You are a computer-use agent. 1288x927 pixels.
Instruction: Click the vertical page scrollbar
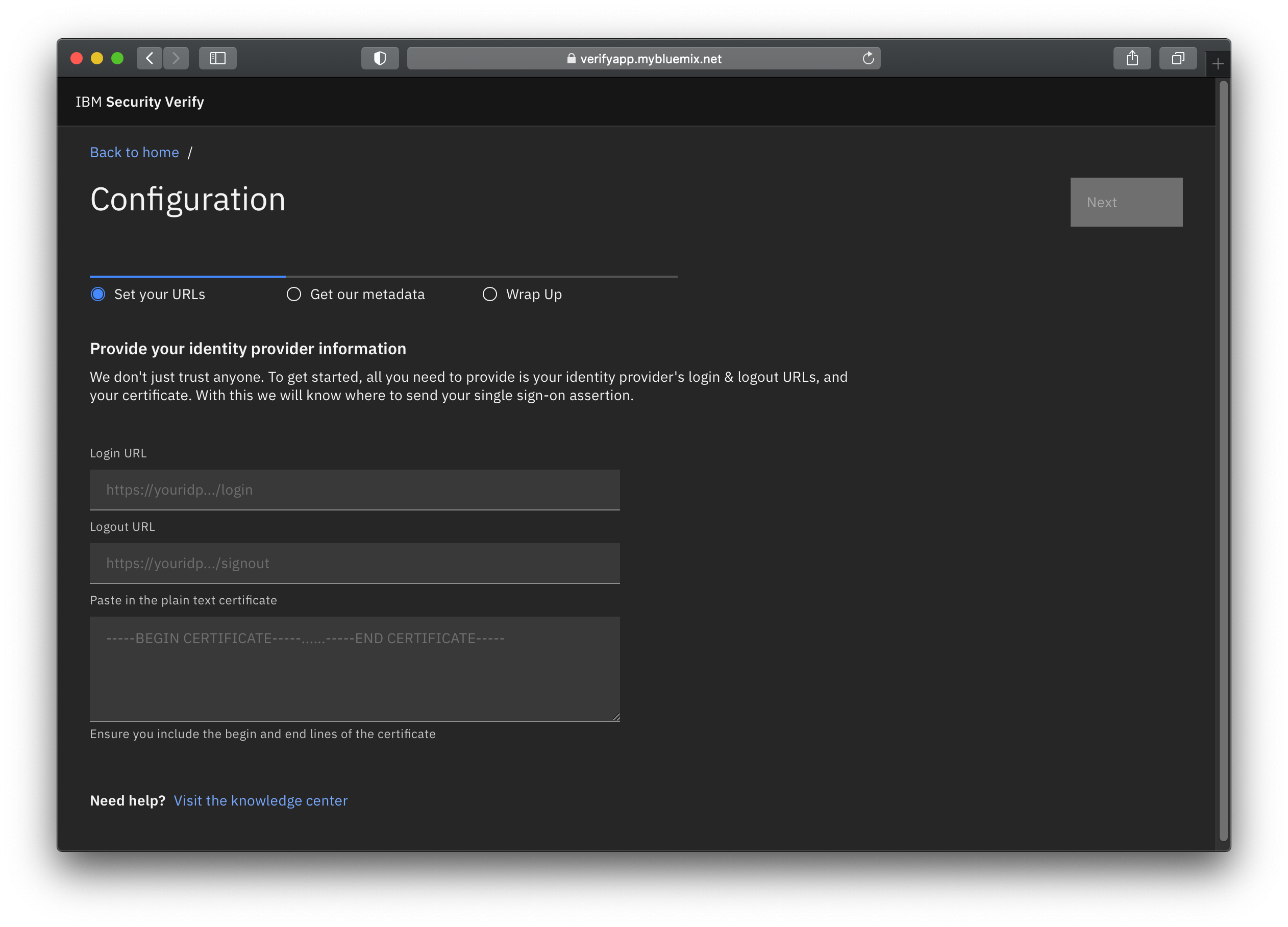1223,460
